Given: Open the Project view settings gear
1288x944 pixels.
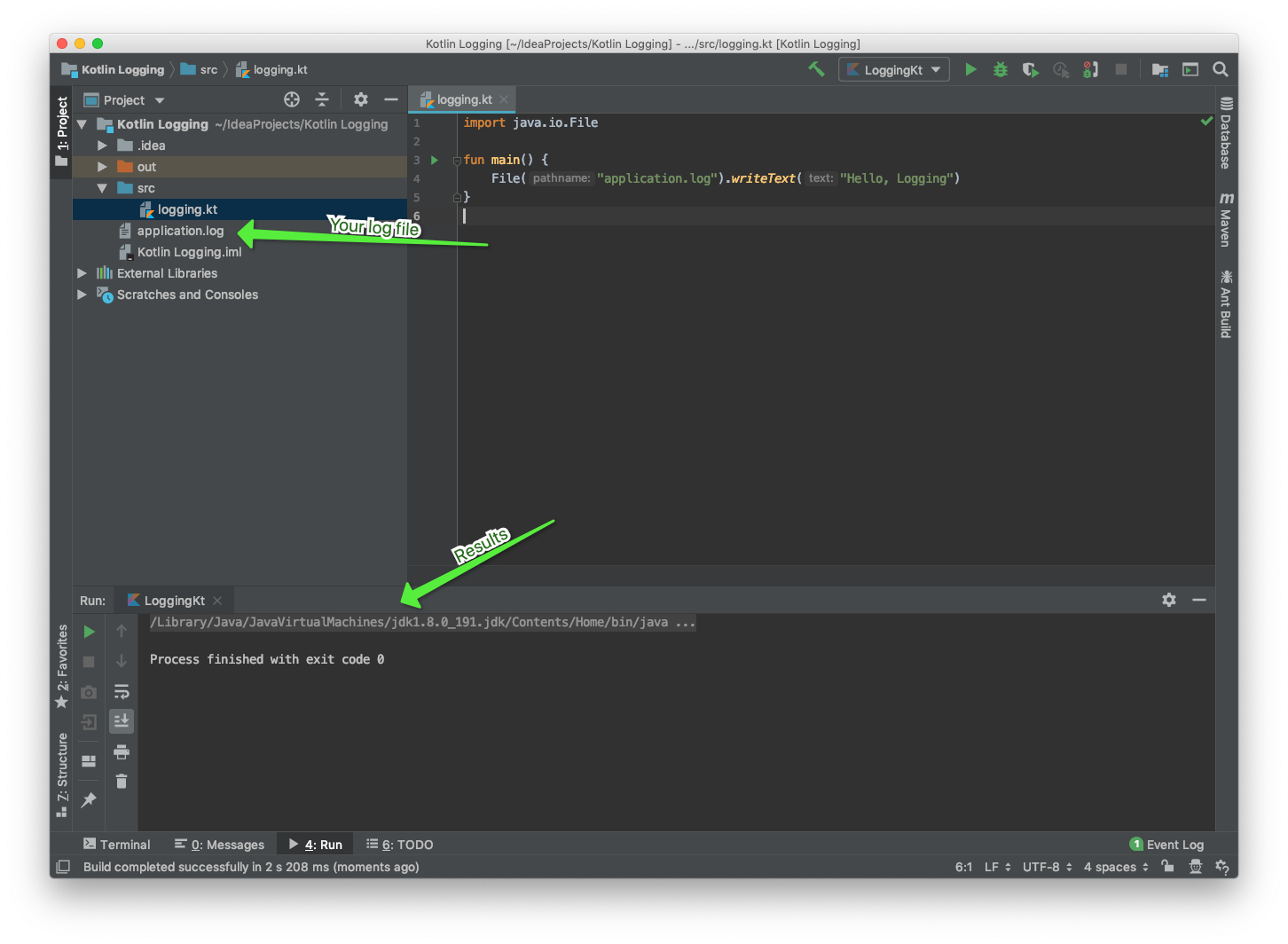Looking at the screenshot, I should pos(360,99).
